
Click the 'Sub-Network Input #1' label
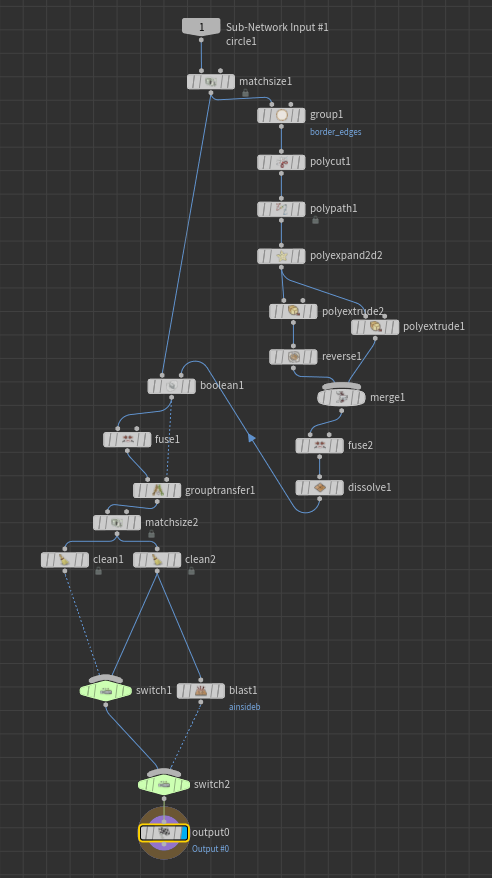(x=277, y=27)
